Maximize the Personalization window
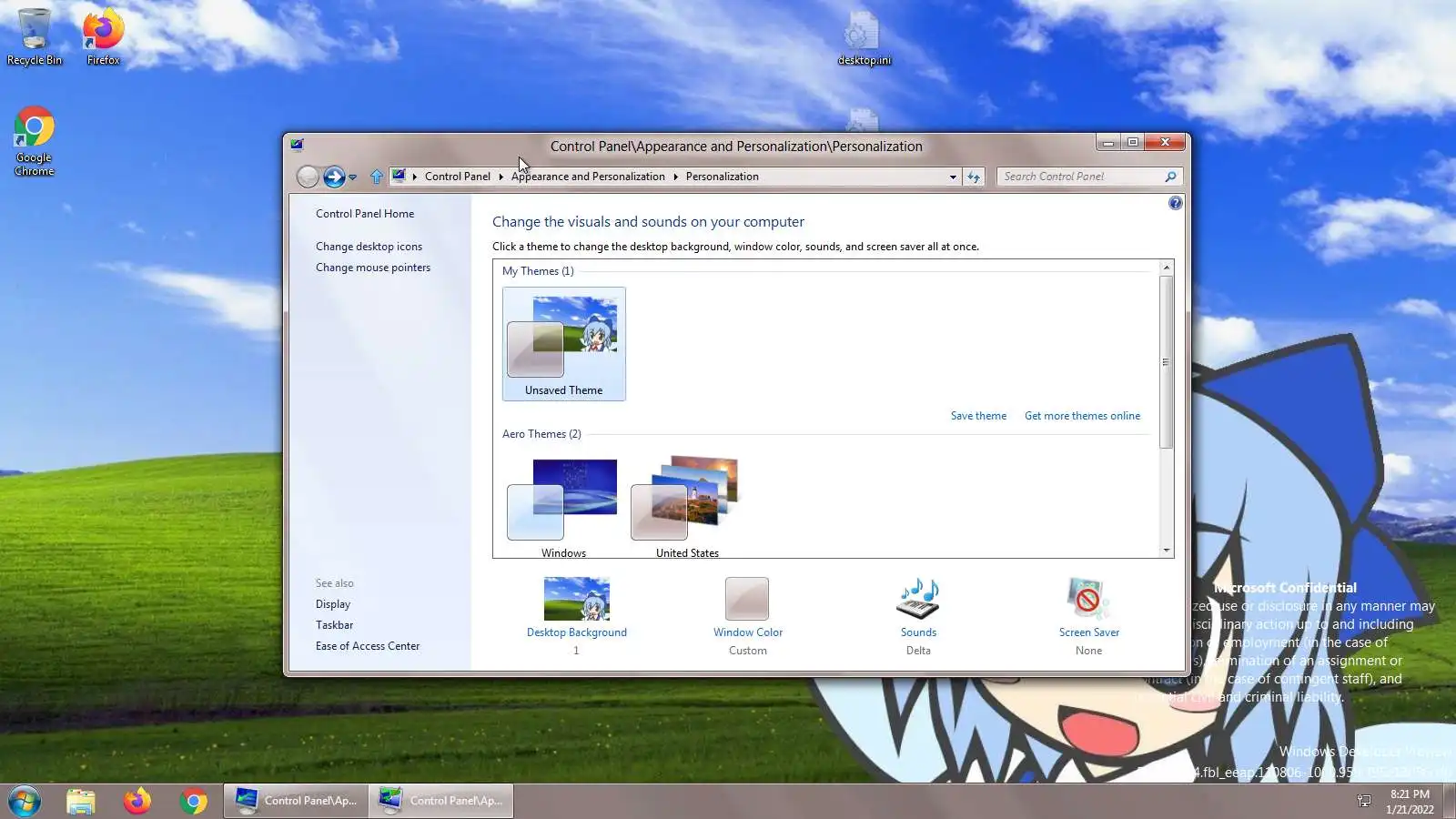1456x819 pixels. pos(1133,143)
